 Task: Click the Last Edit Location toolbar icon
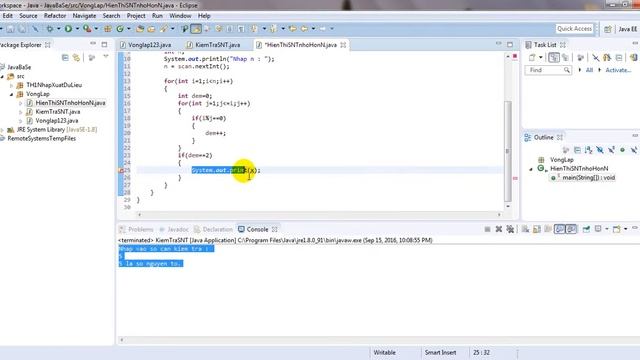click(293, 29)
